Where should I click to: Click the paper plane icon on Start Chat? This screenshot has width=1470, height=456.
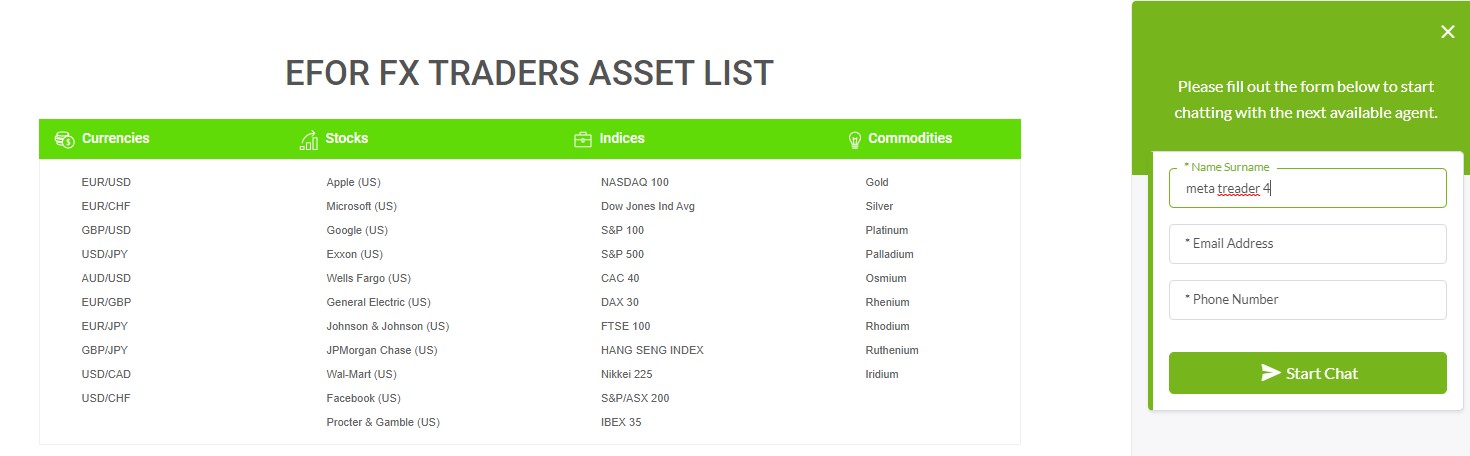pyautogui.click(x=1270, y=373)
